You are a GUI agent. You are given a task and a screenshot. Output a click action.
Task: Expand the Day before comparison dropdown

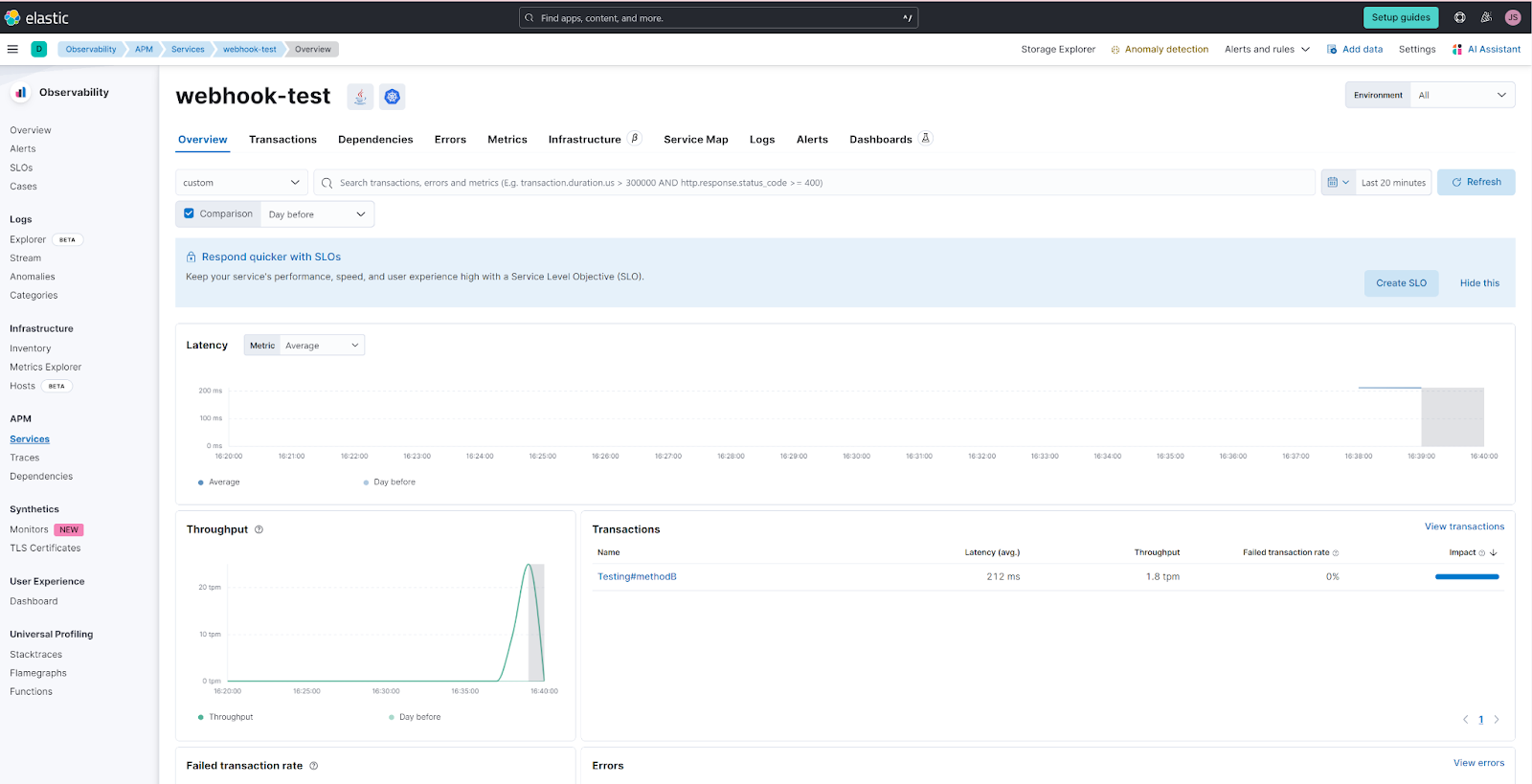[317, 214]
